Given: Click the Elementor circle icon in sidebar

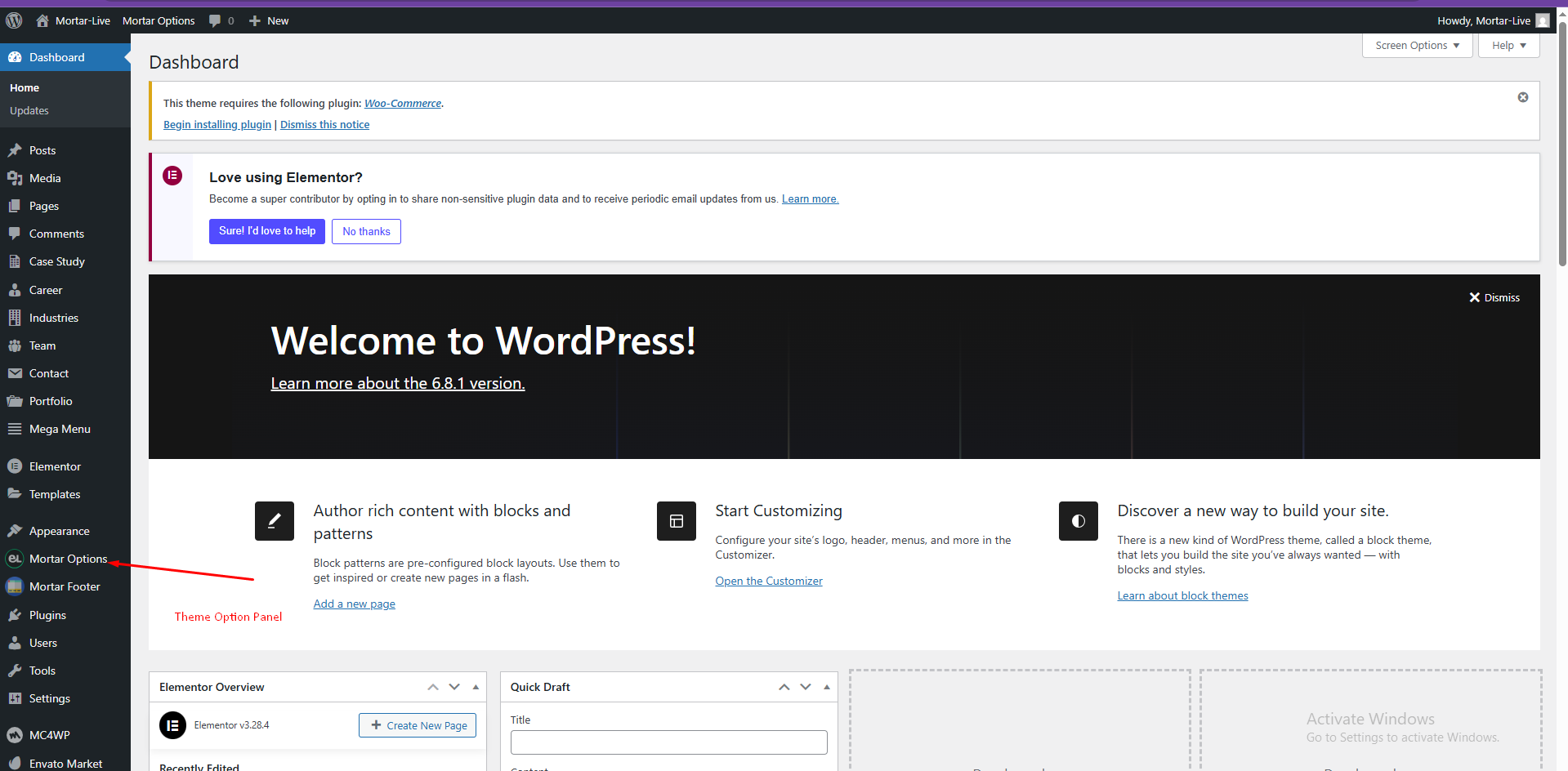Looking at the screenshot, I should (x=15, y=466).
